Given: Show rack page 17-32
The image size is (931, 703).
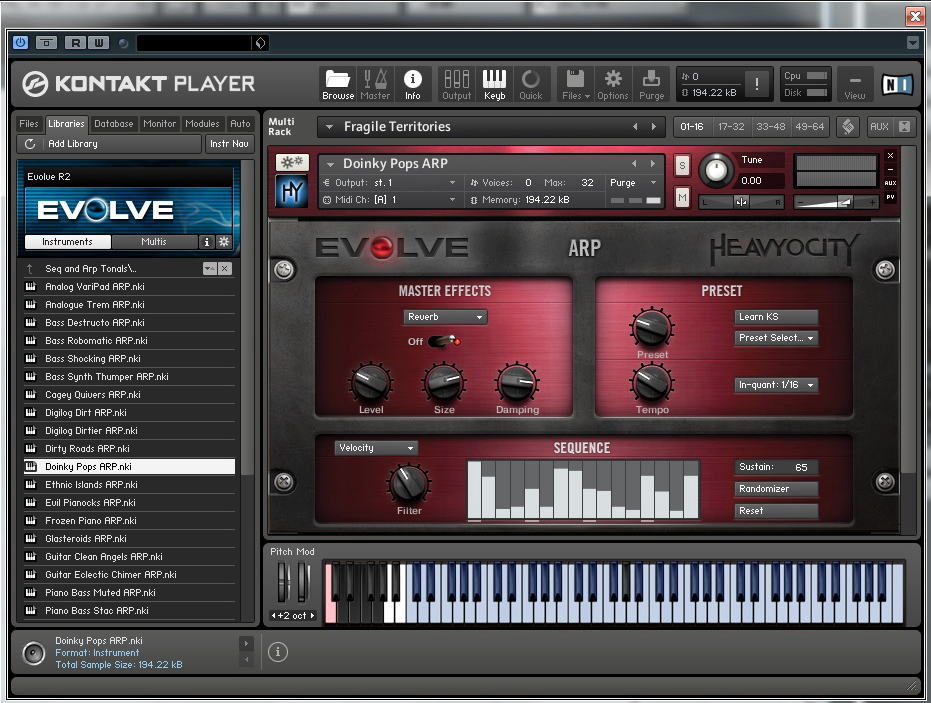Looking at the screenshot, I should 730,126.
